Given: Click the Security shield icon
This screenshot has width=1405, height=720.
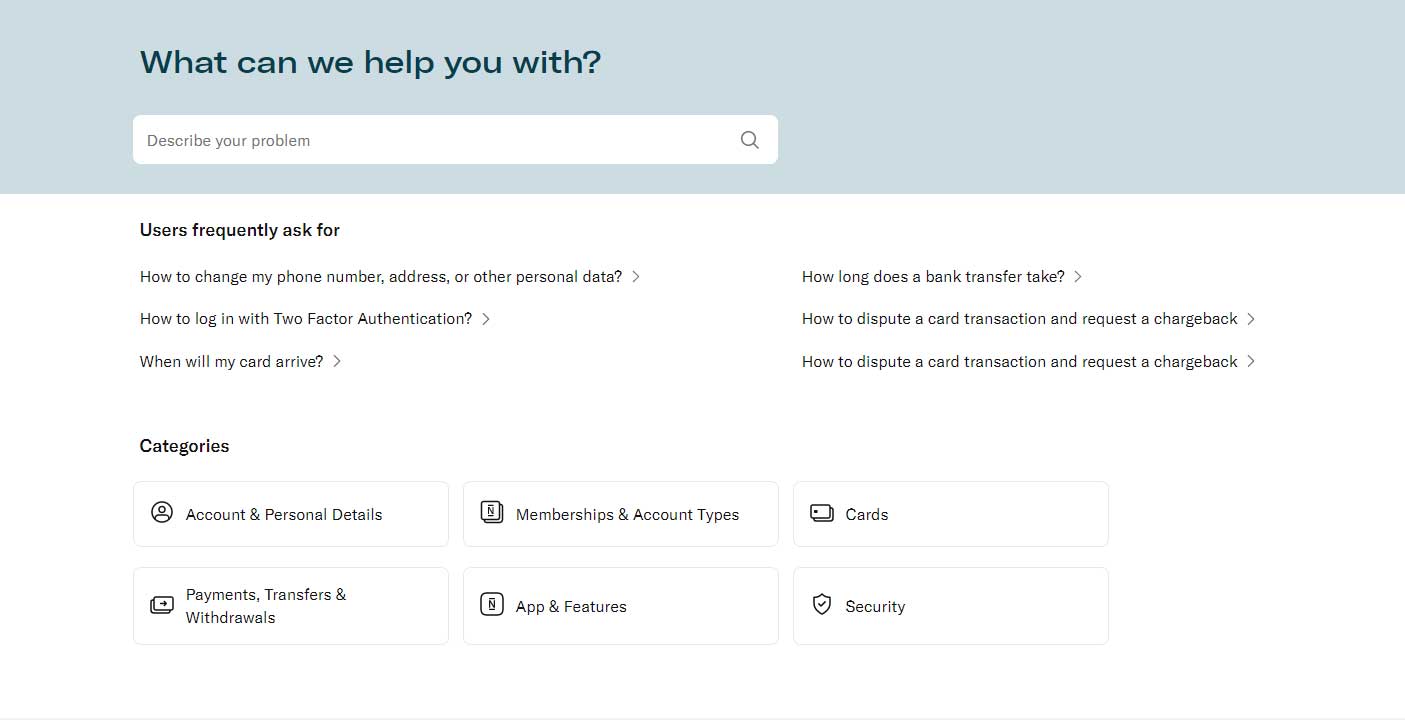Looking at the screenshot, I should pos(822,605).
